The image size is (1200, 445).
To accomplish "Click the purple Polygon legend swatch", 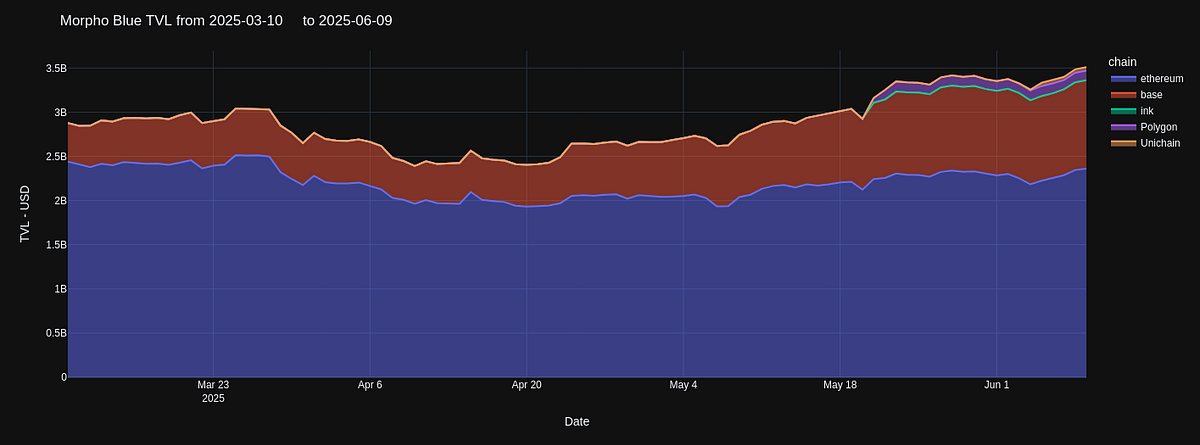I will point(1123,127).
